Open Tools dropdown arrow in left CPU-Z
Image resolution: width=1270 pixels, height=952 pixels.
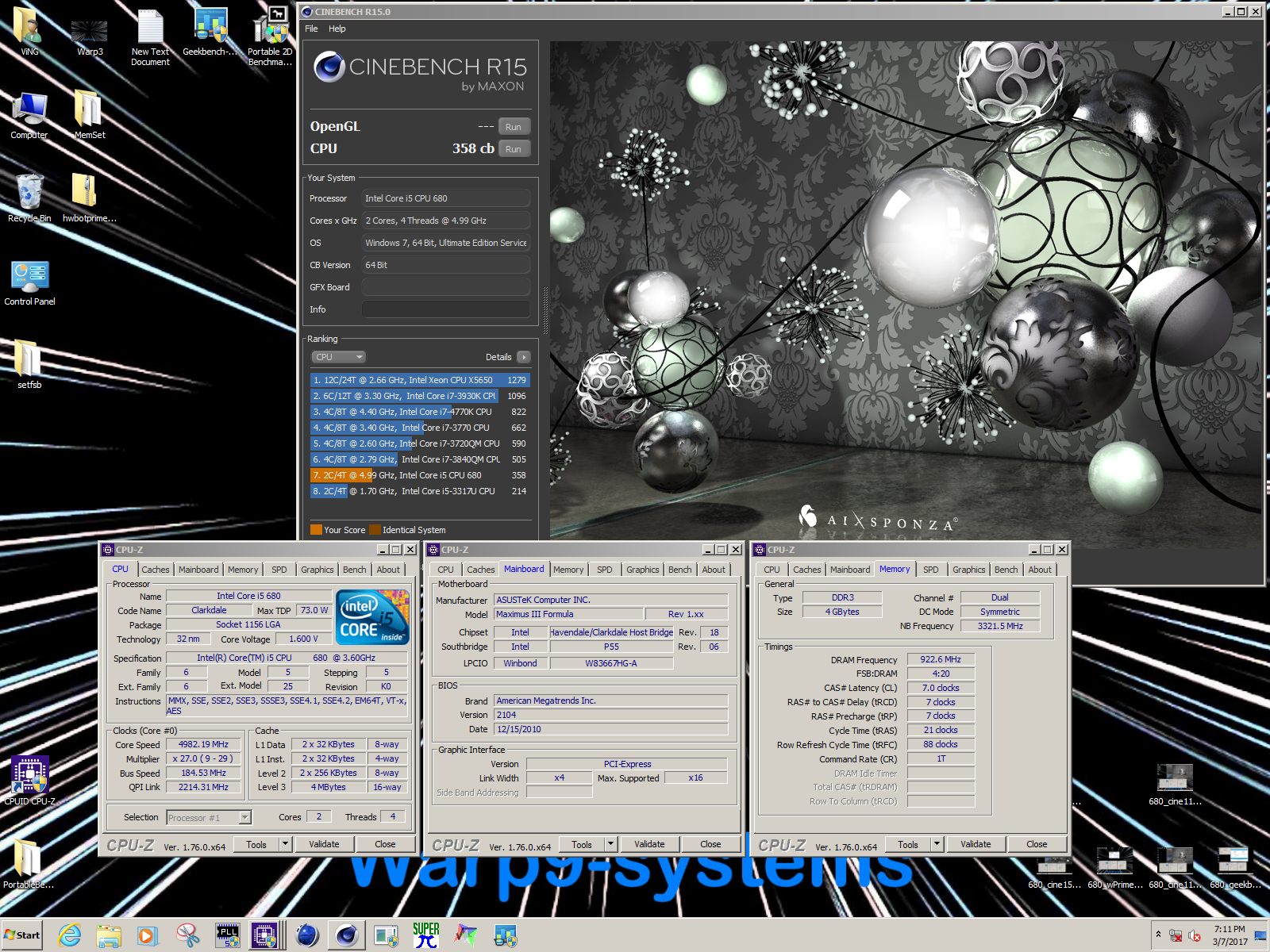pos(285,844)
